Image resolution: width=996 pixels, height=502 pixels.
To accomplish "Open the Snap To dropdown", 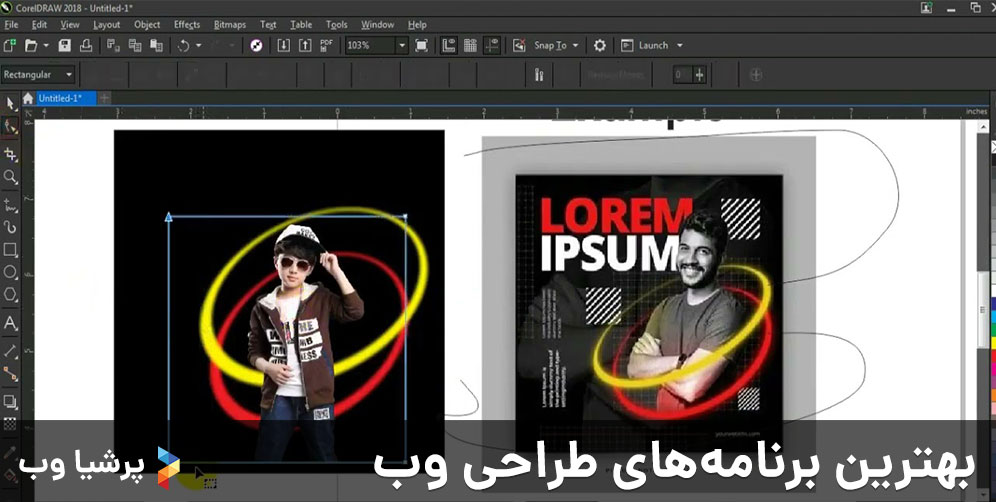I will point(556,45).
